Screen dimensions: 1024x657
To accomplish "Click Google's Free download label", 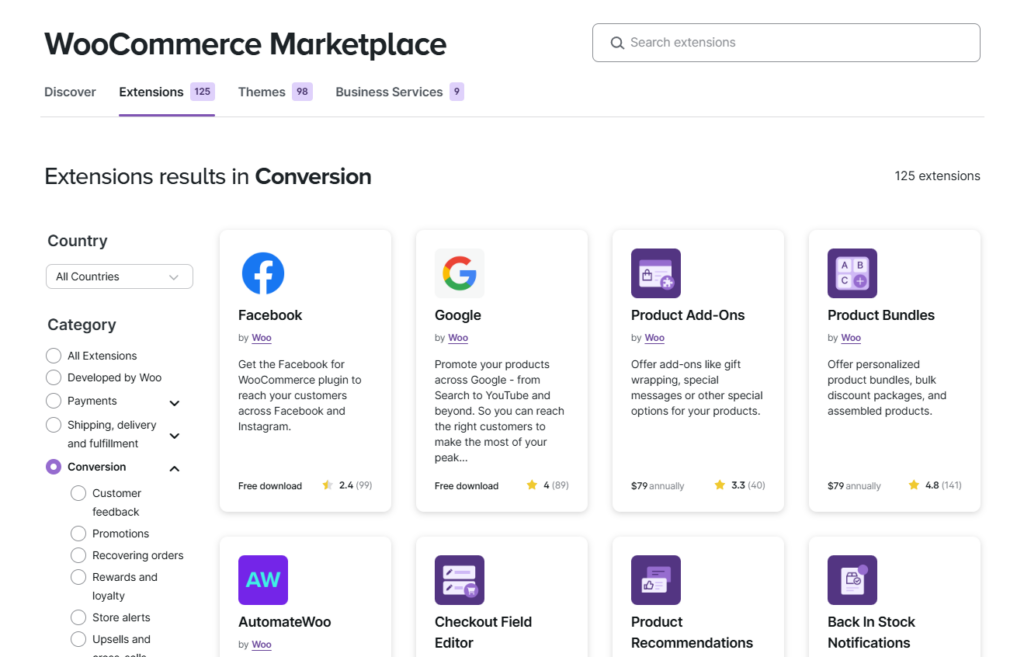I will (x=466, y=486).
